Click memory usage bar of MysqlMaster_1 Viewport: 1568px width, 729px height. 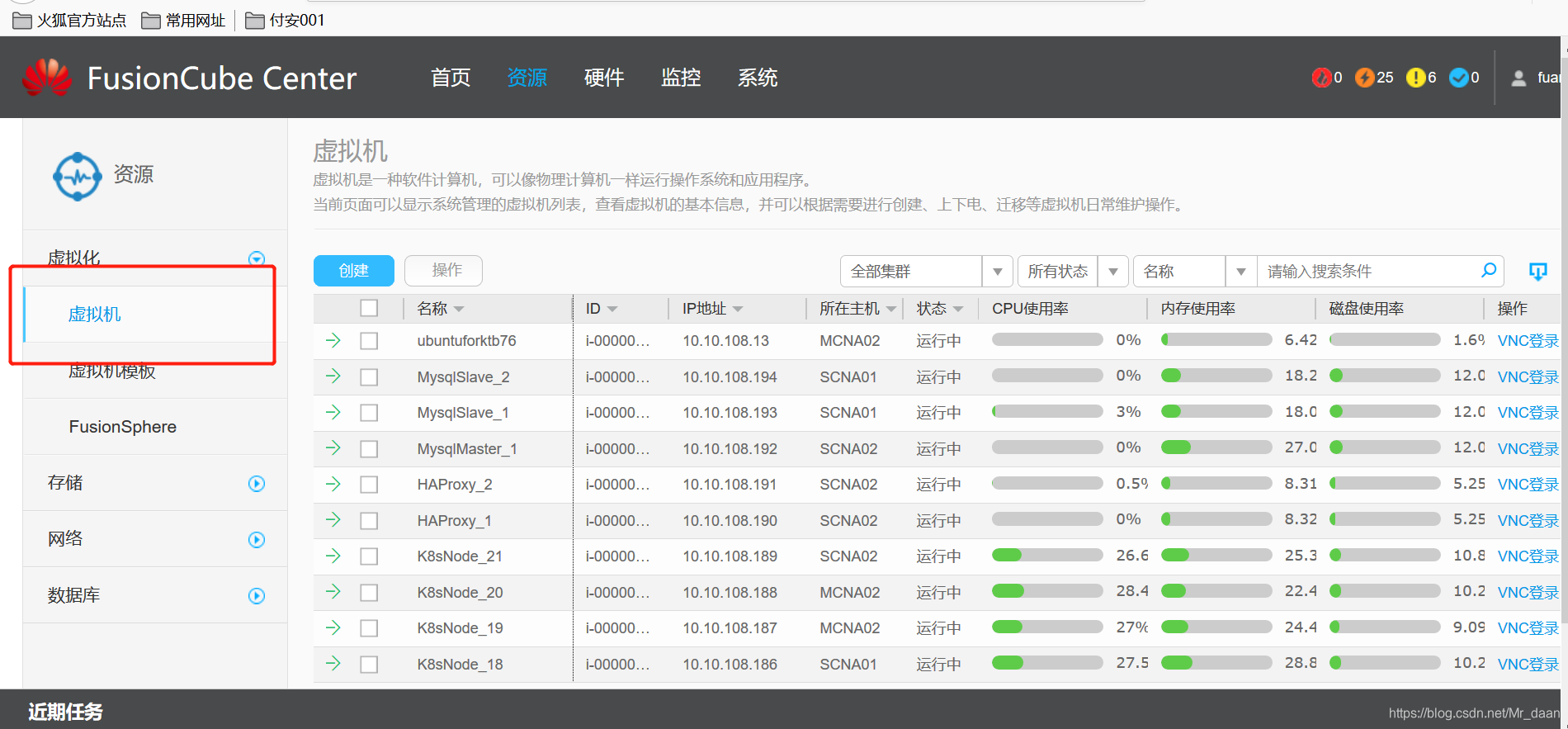pos(1216,447)
